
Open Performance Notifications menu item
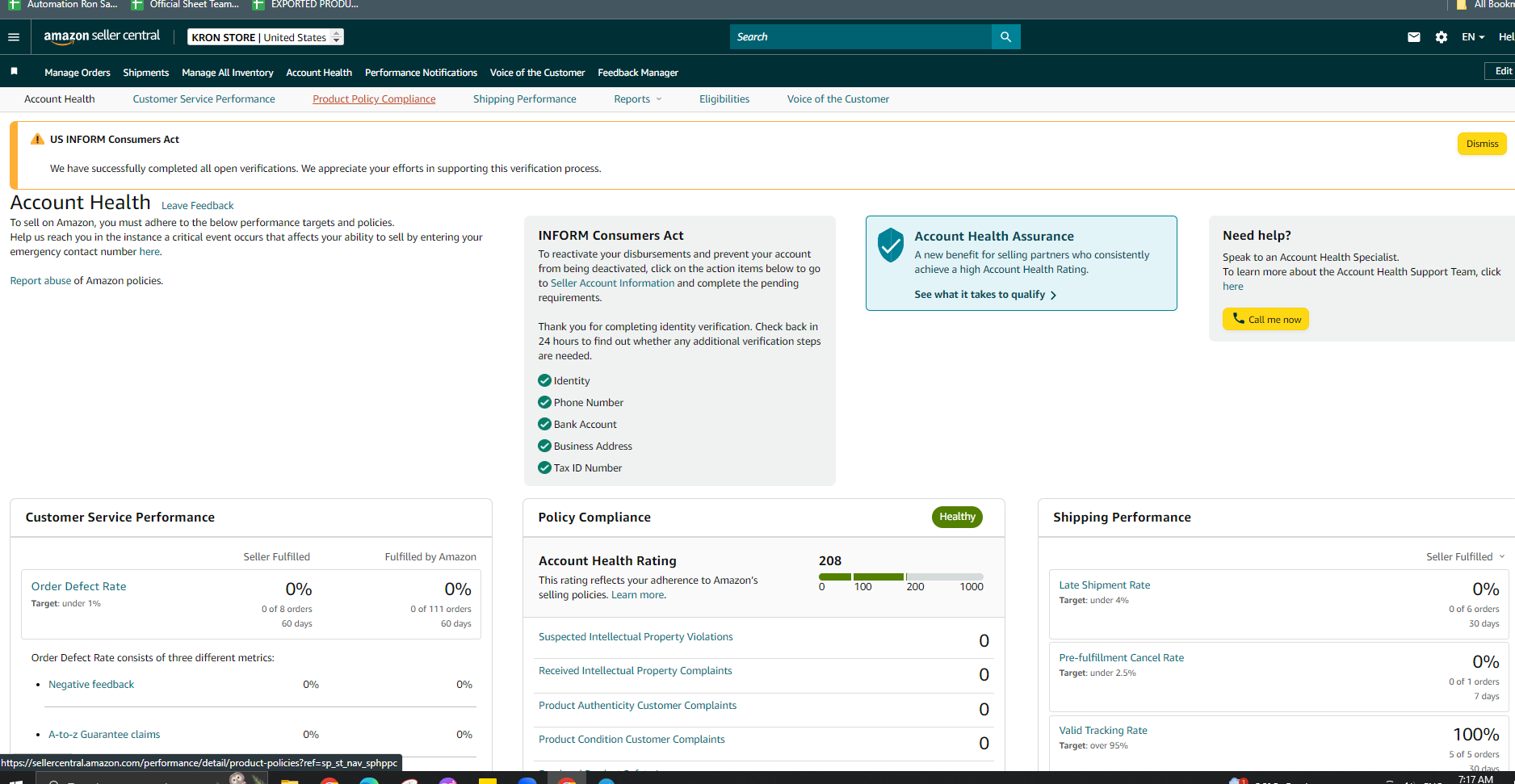(x=421, y=73)
